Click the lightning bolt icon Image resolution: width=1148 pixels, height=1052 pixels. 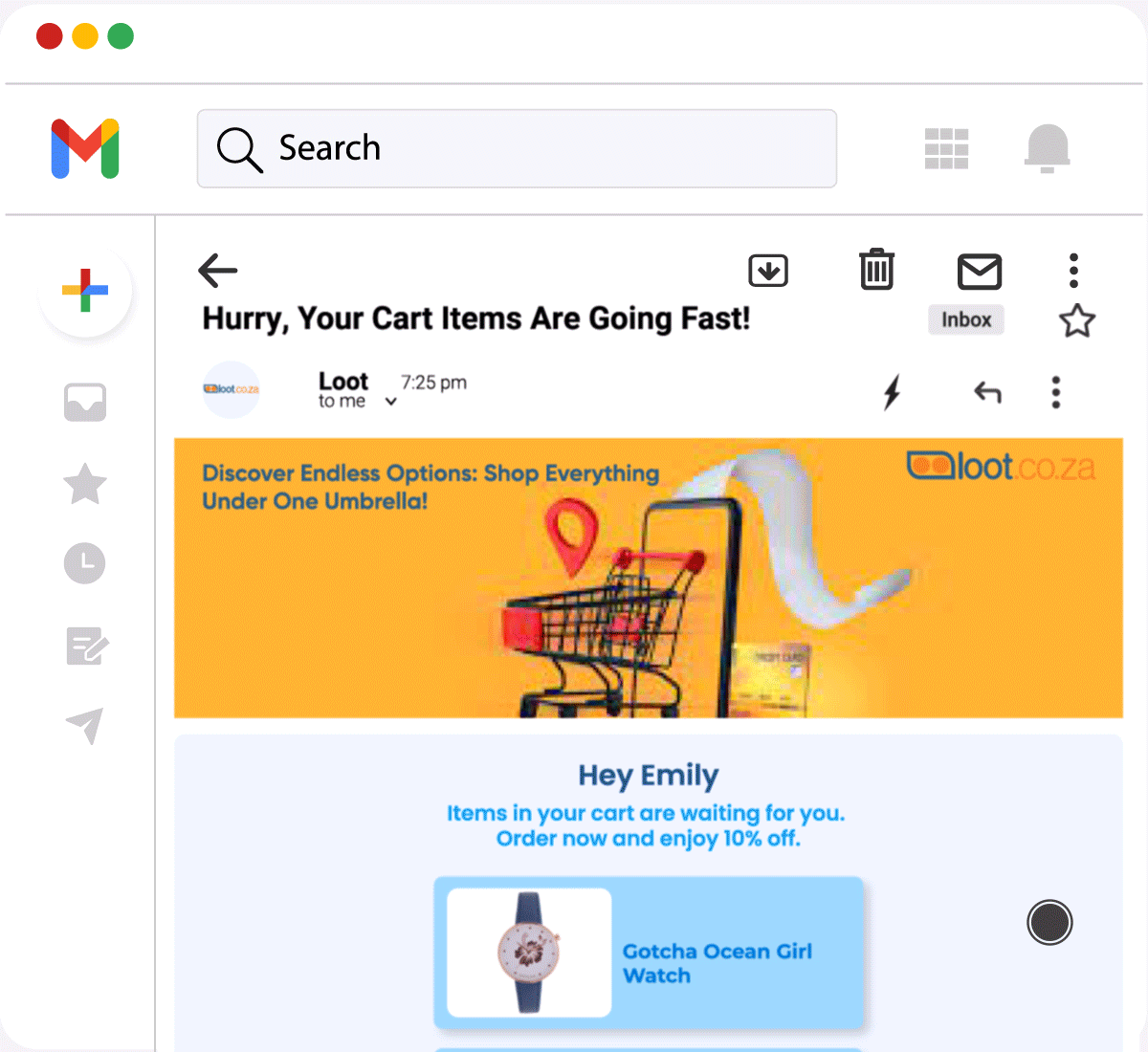pos(892,392)
